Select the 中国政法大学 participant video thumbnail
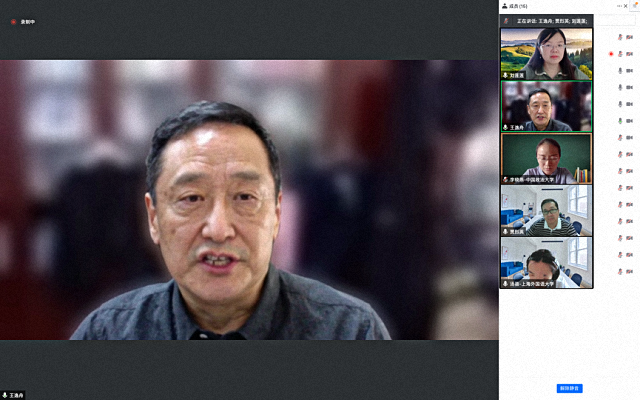 pos(546,158)
